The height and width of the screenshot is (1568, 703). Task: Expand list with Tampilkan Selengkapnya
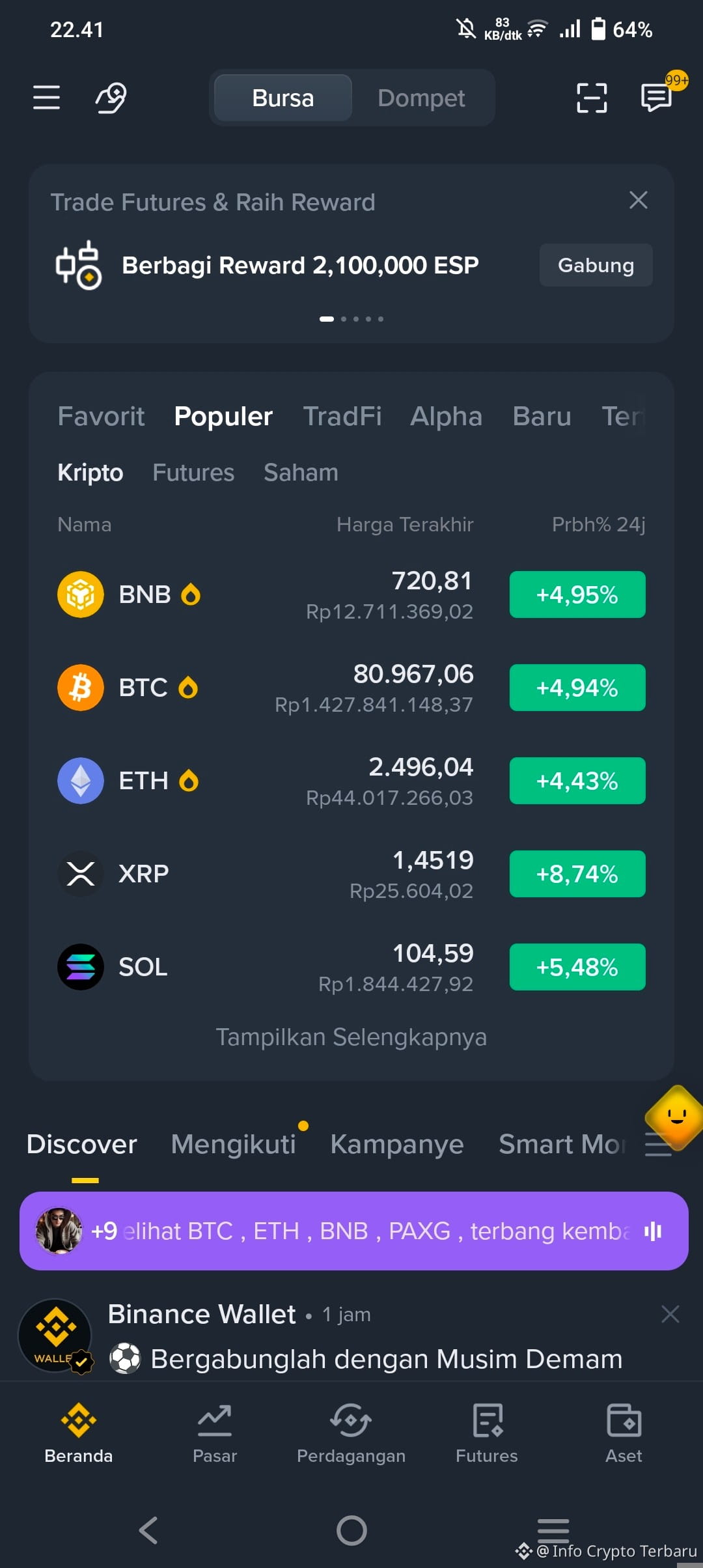pos(351,1037)
